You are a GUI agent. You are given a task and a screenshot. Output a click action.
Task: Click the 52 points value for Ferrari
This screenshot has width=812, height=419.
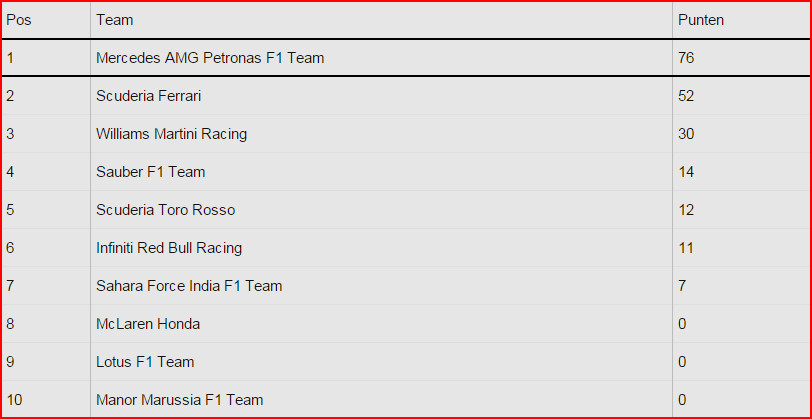pos(686,96)
